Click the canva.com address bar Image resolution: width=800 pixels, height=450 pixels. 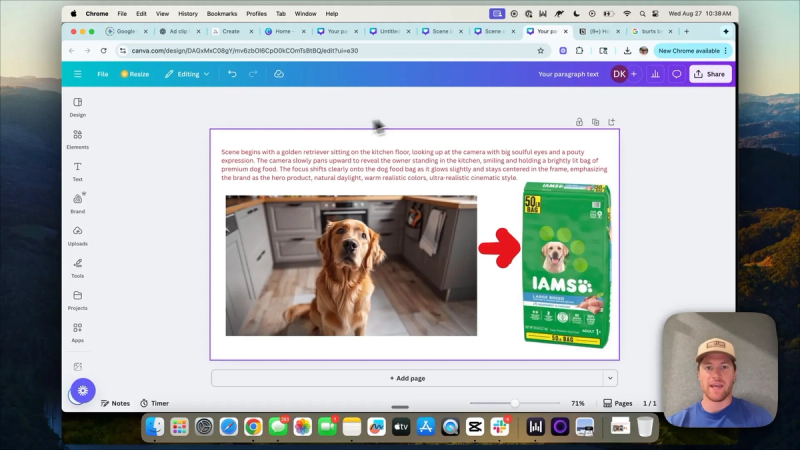[332, 51]
